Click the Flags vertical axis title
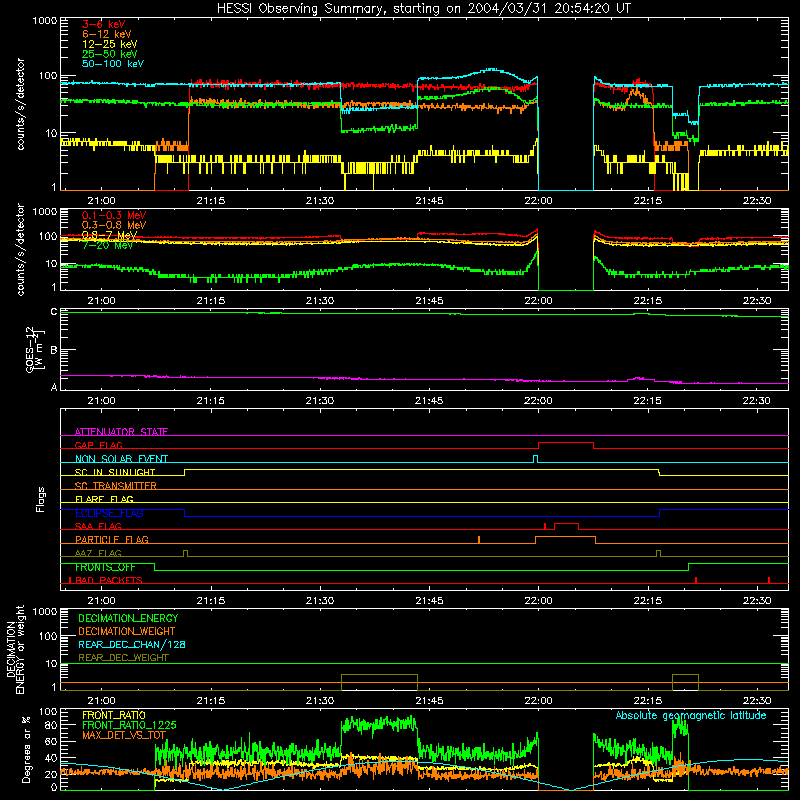Viewport: 800px width, 800px height. (x=40, y=499)
